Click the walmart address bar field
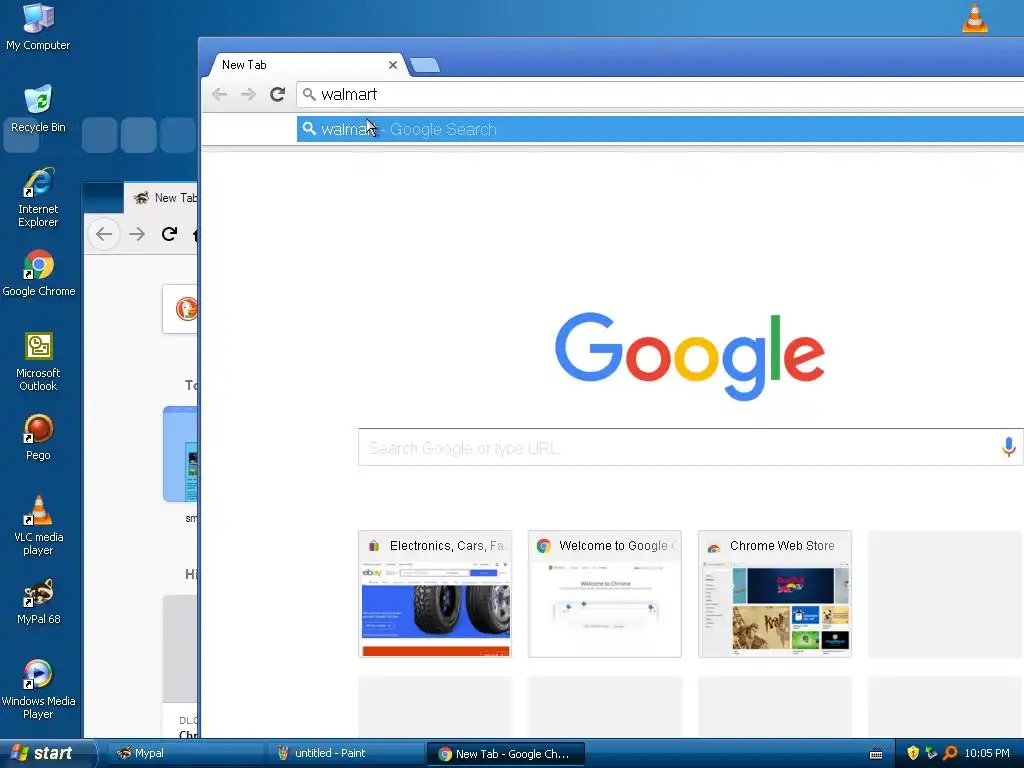1024x768 pixels. click(x=660, y=95)
